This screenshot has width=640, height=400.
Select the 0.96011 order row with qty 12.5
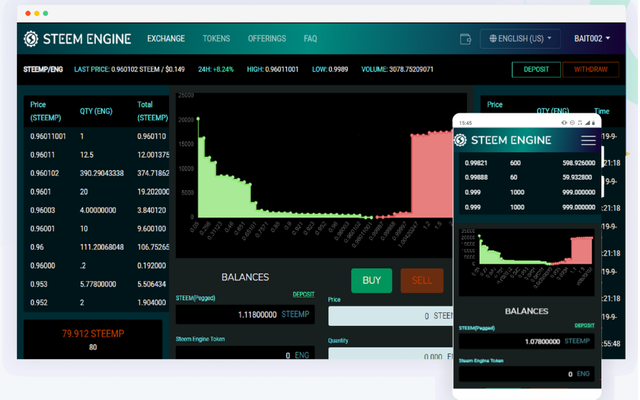(x=97, y=155)
